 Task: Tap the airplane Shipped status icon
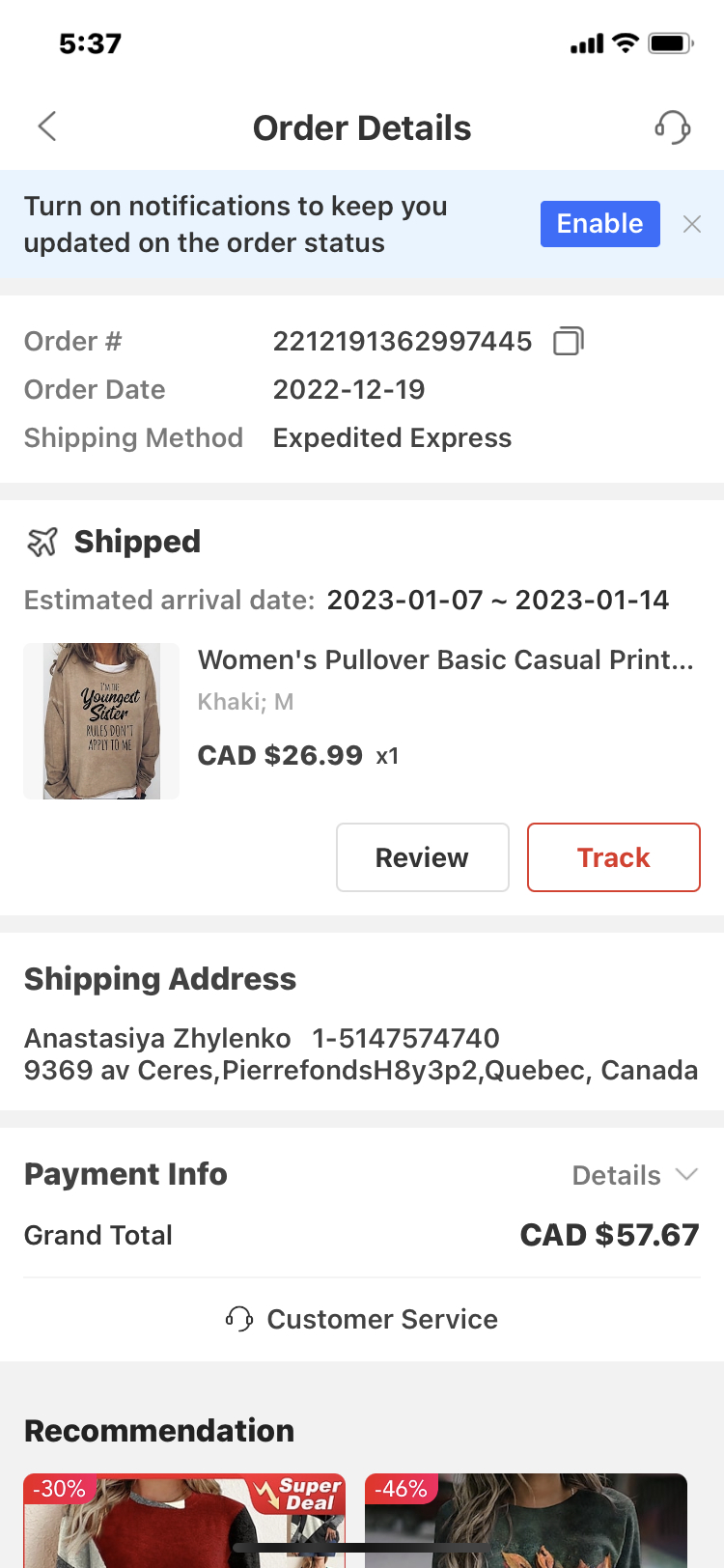[x=42, y=542]
